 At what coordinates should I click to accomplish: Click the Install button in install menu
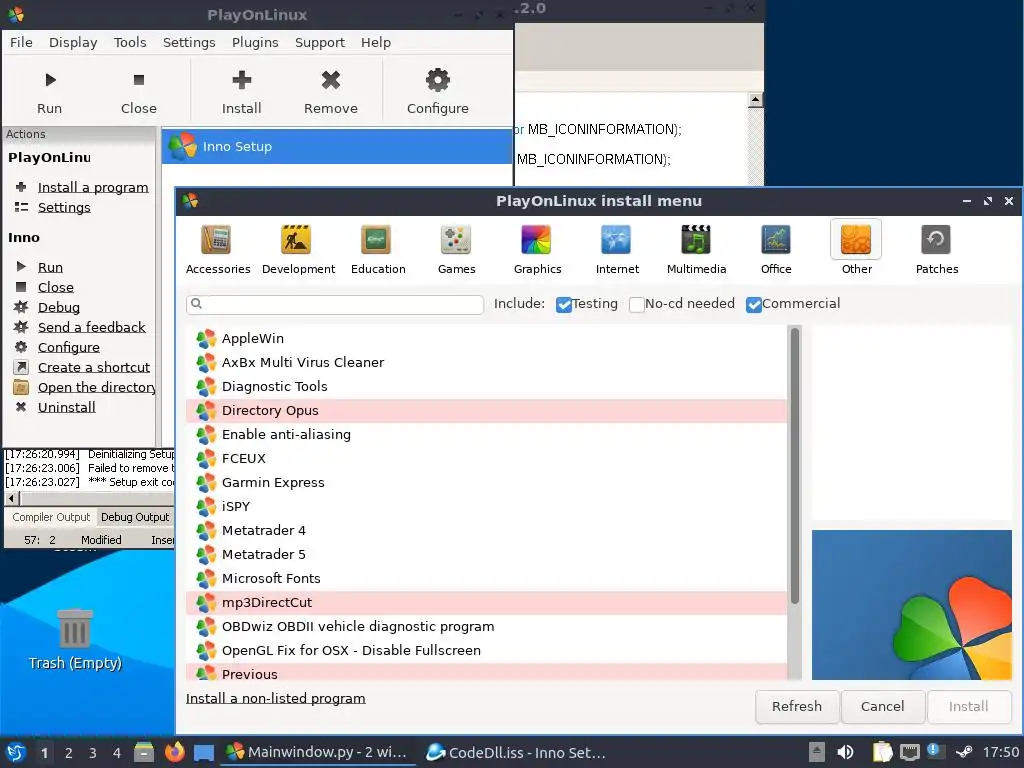click(x=968, y=706)
